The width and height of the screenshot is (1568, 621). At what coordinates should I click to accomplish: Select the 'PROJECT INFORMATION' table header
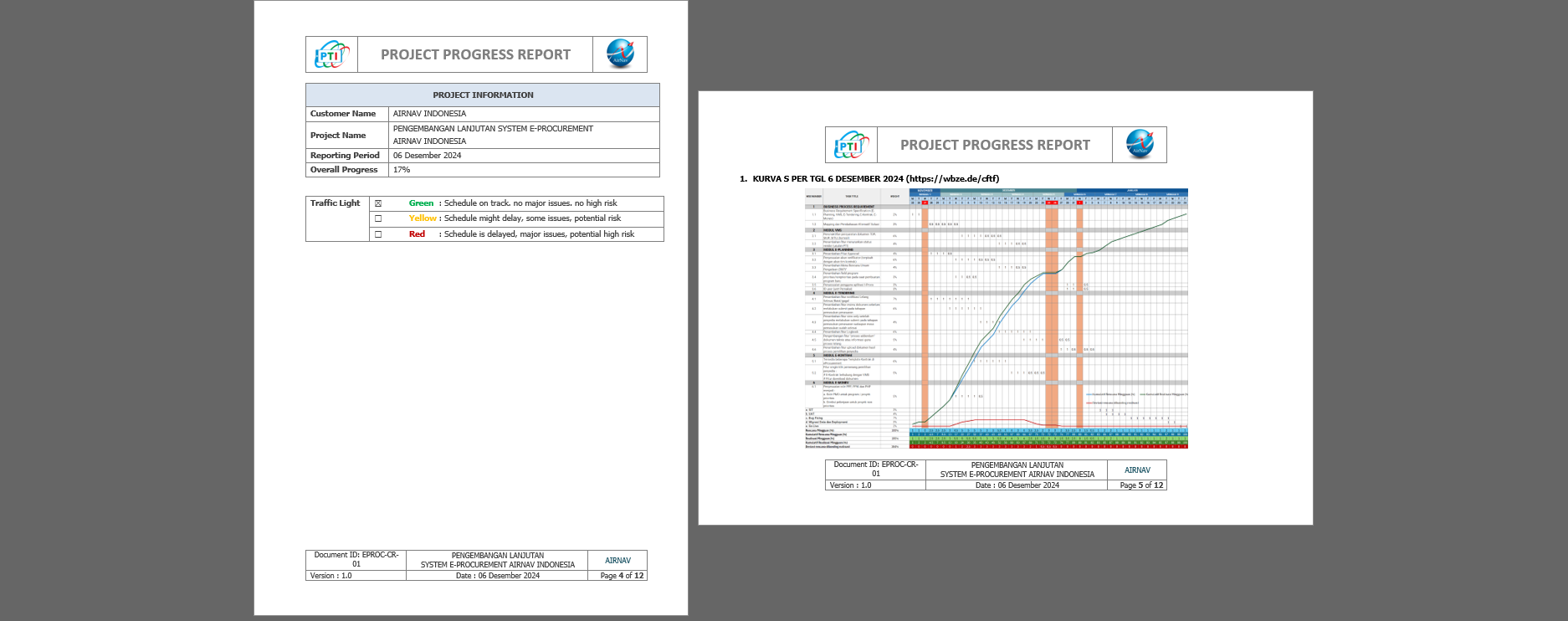483,95
